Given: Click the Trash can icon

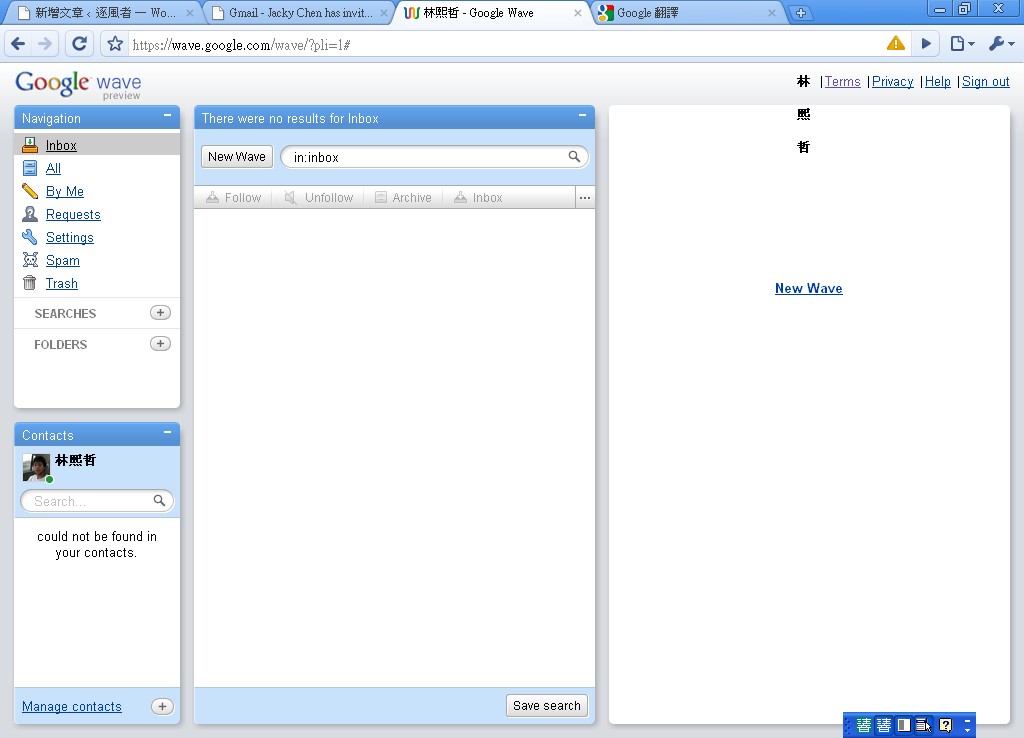Looking at the screenshot, I should point(30,282).
